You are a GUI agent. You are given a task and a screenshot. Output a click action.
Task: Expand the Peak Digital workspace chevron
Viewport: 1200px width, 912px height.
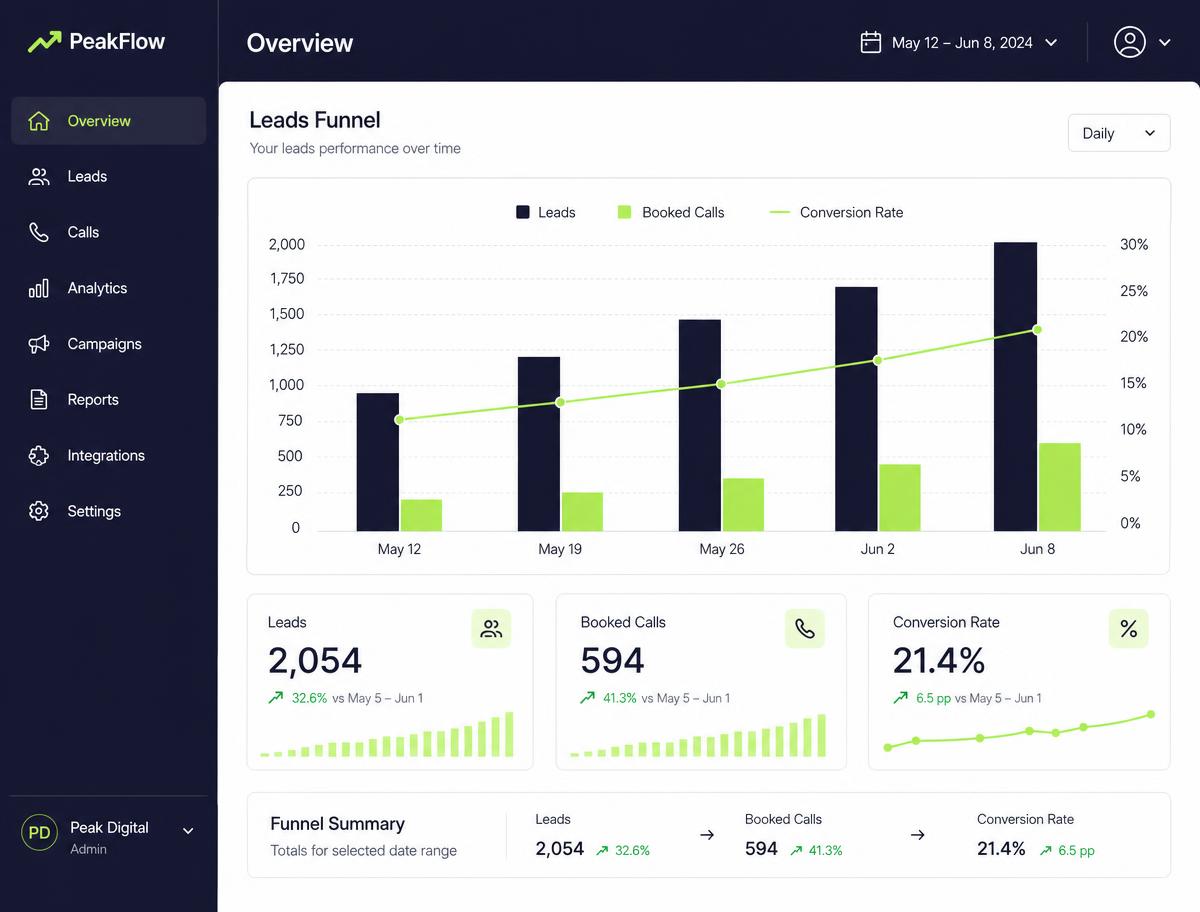click(x=188, y=831)
